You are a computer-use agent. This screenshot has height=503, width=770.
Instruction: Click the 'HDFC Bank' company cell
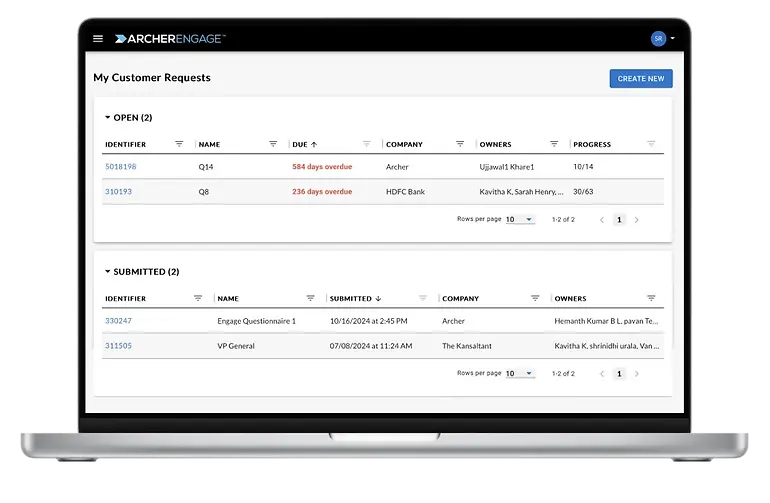point(405,192)
